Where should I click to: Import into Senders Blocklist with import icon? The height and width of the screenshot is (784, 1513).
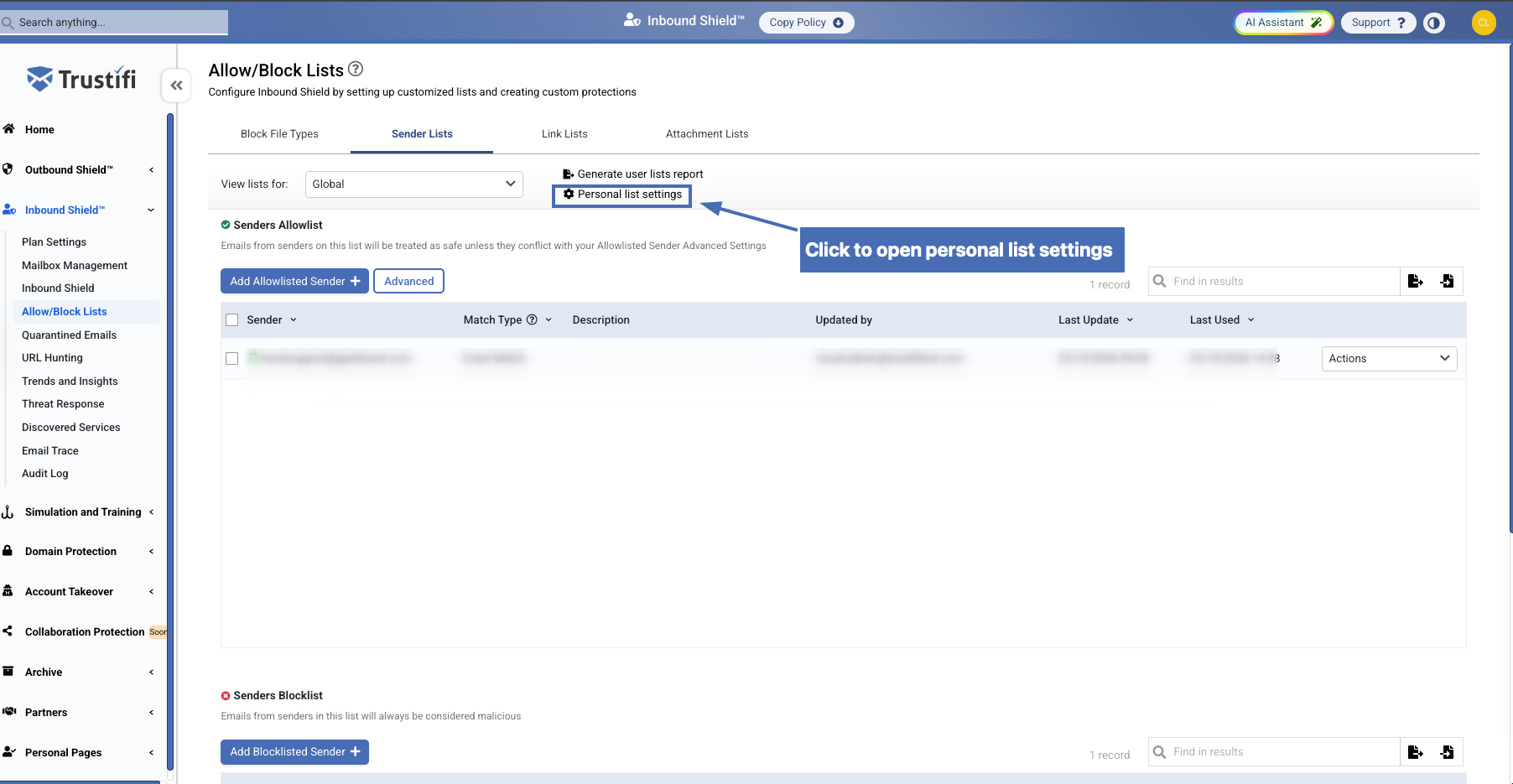[1447, 752]
